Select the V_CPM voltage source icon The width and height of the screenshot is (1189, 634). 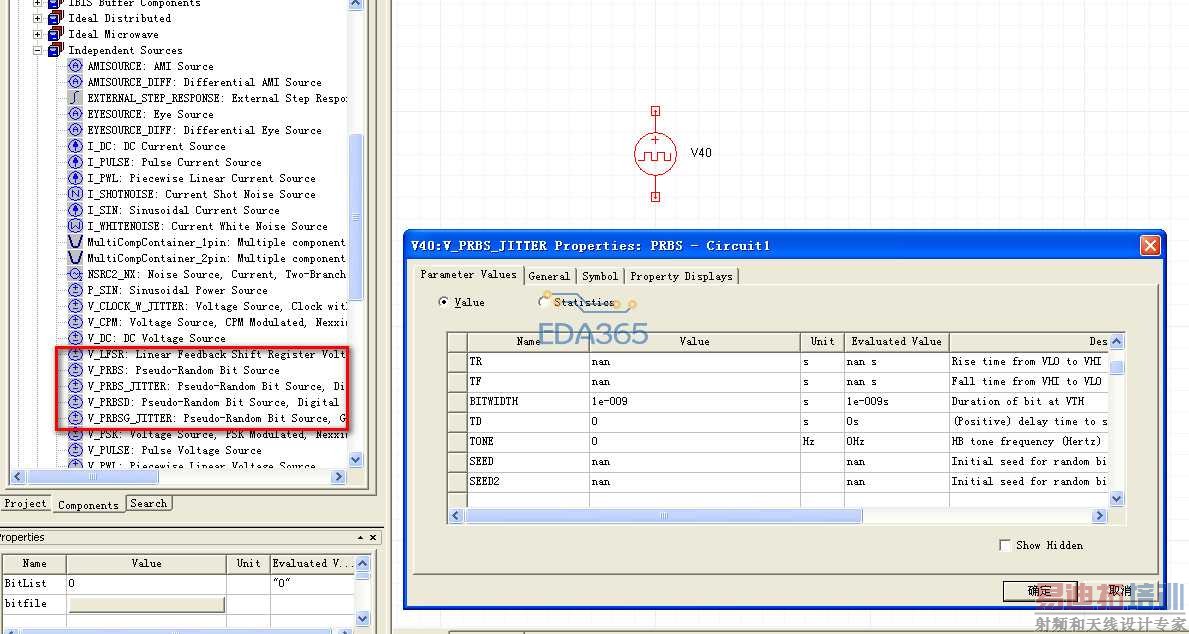click(x=75, y=322)
